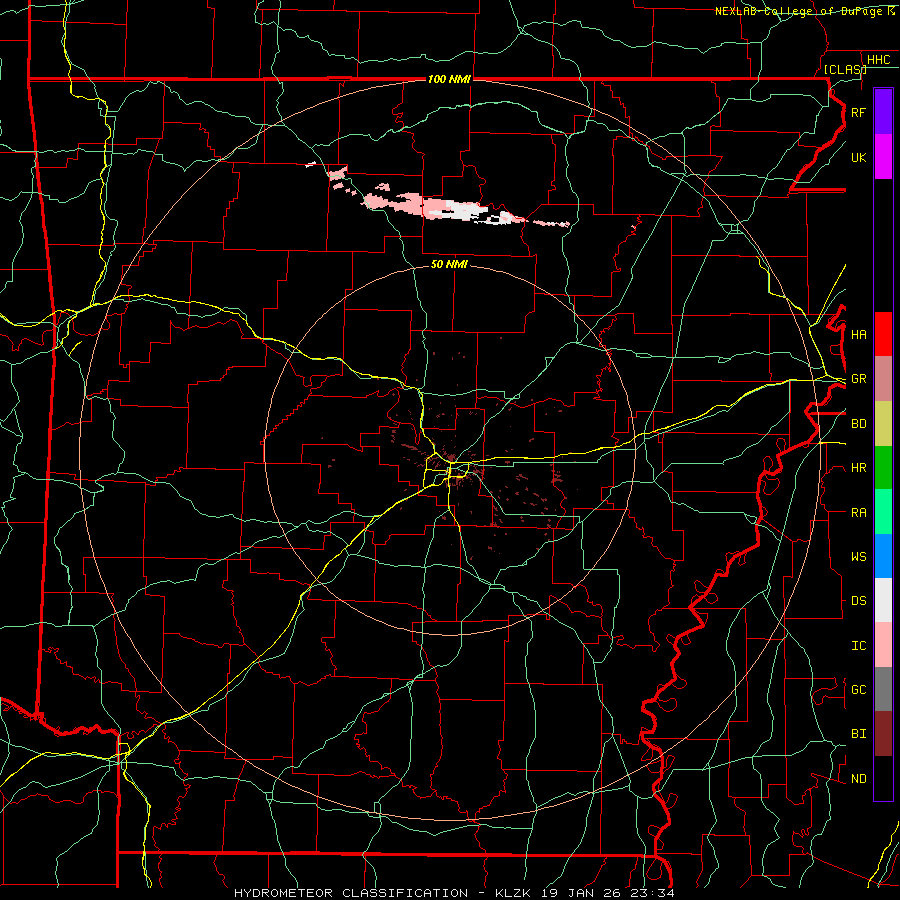Click the BD yellow legend swatch
This screenshot has width=900, height=900.
(x=883, y=424)
